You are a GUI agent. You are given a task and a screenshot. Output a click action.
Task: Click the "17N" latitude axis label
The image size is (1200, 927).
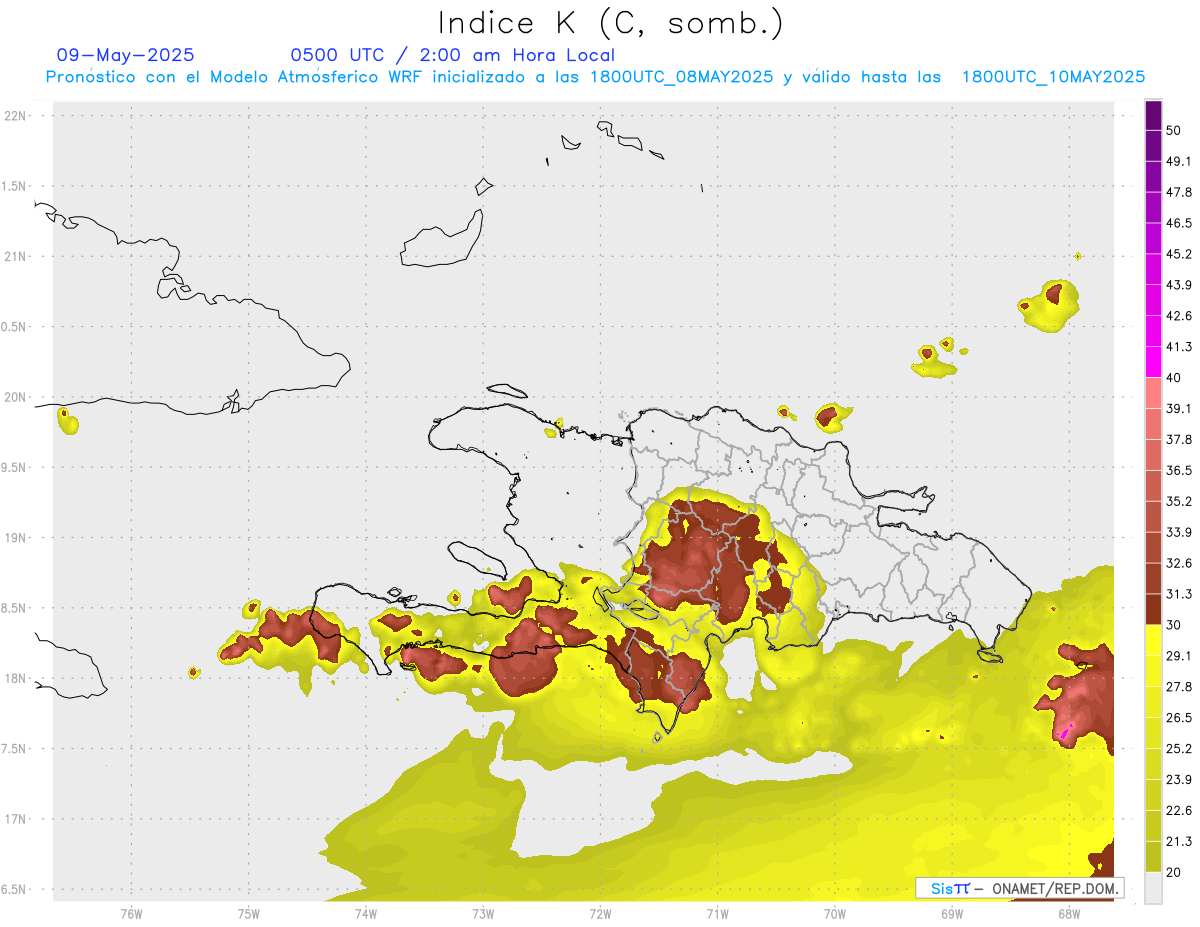(x=17, y=820)
